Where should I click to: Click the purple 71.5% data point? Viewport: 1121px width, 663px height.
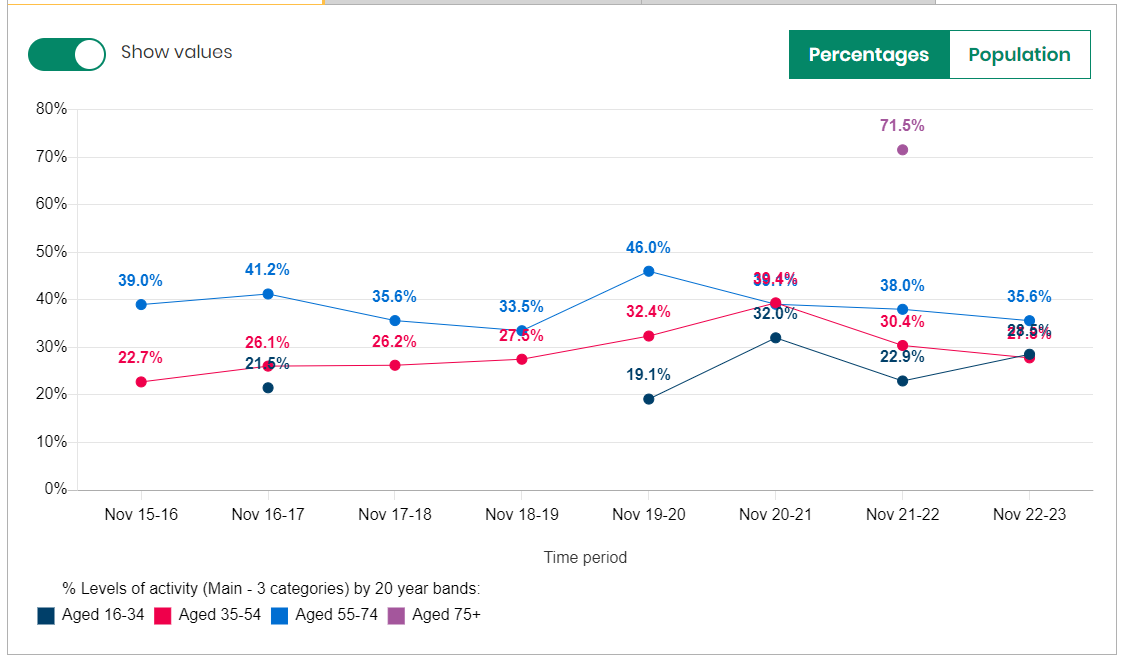tap(902, 150)
